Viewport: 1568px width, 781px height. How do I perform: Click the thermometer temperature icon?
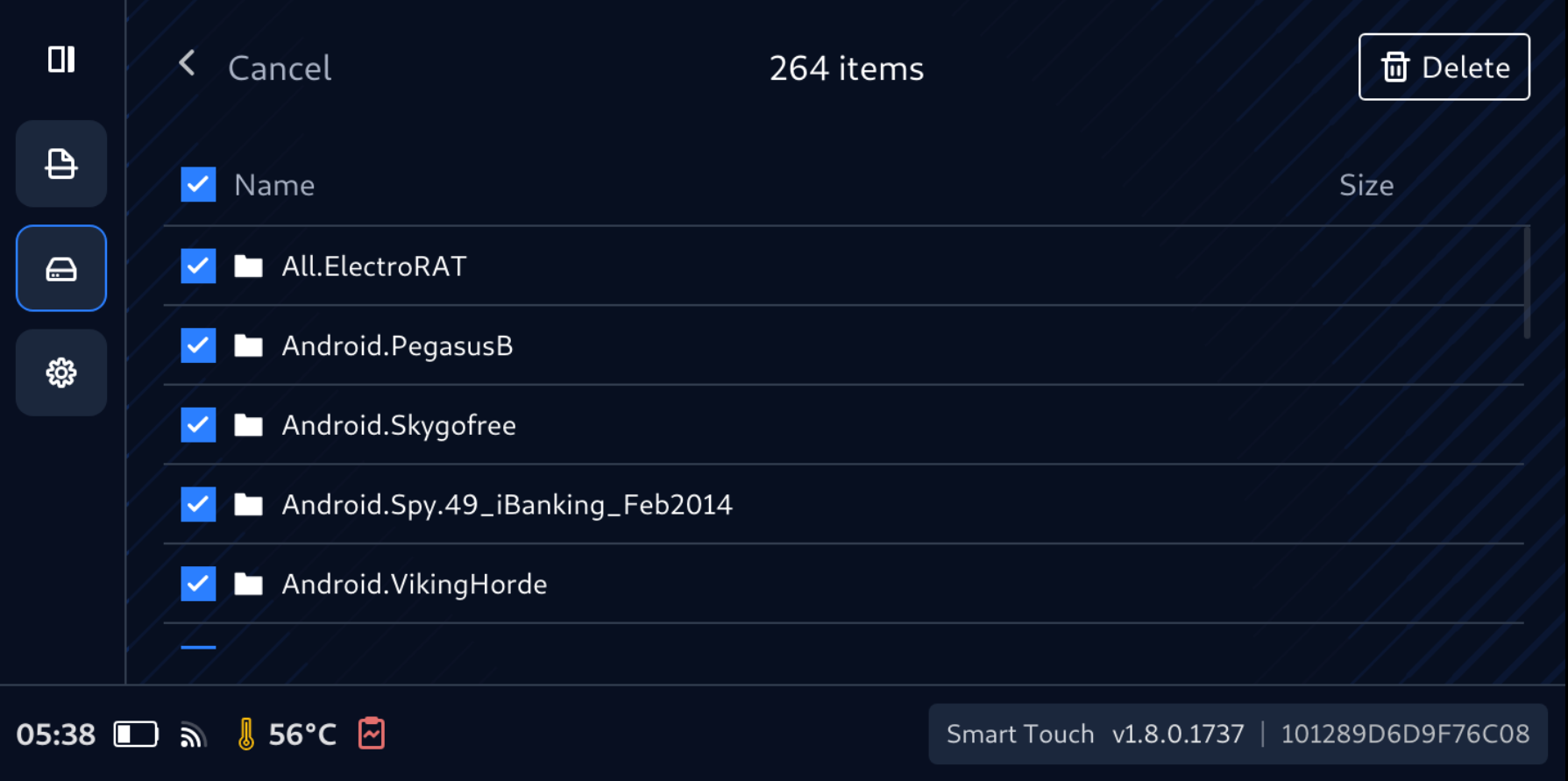tap(246, 734)
